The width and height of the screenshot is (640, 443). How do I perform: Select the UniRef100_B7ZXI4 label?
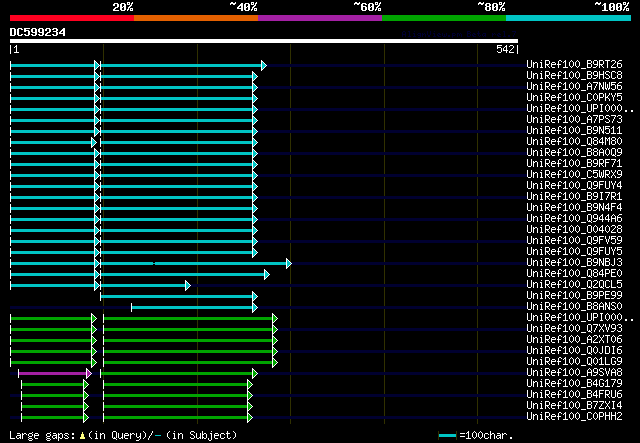click(574, 406)
